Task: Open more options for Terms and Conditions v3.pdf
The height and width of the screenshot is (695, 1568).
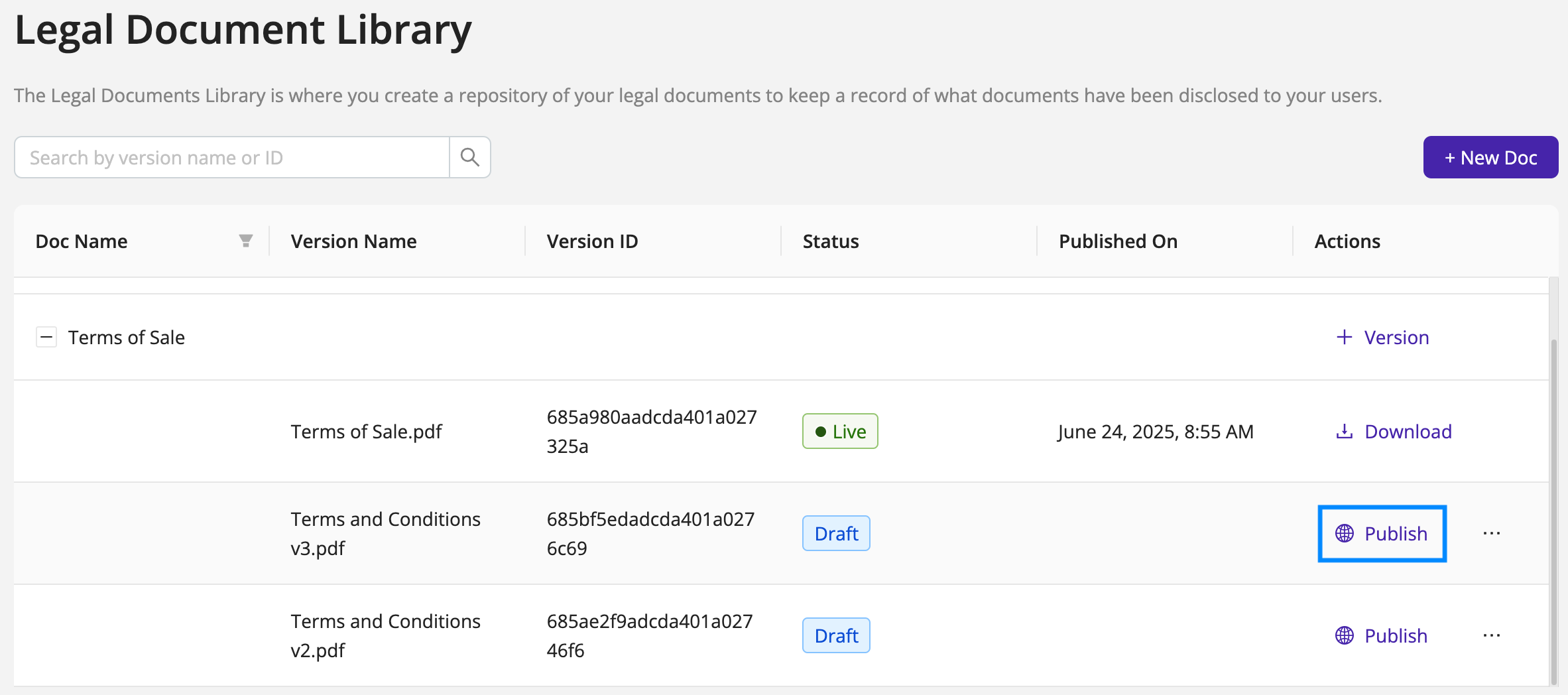Action: 1492,533
